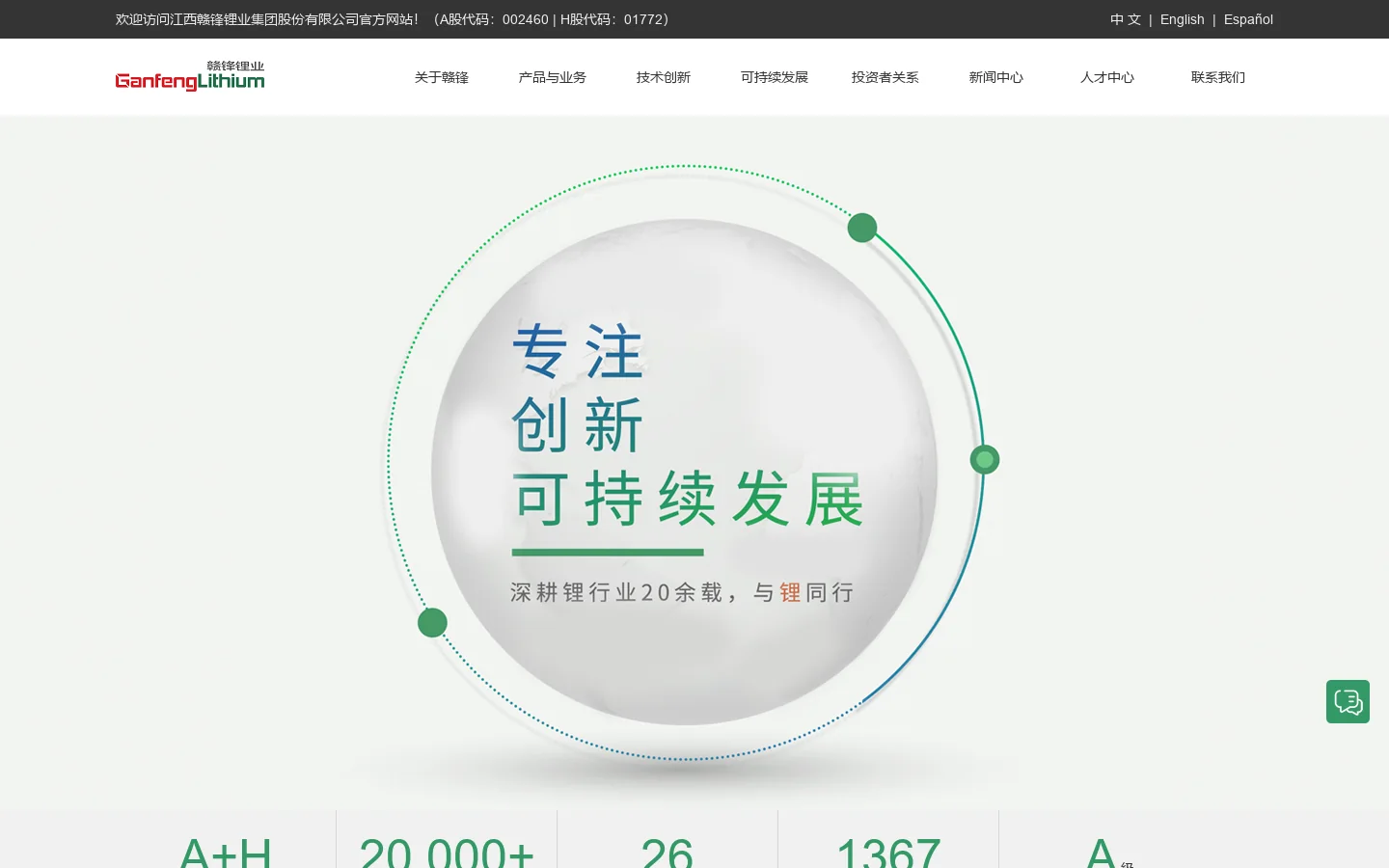The image size is (1389, 868).
Task: Switch language to English
Action: click(1183, 19)
